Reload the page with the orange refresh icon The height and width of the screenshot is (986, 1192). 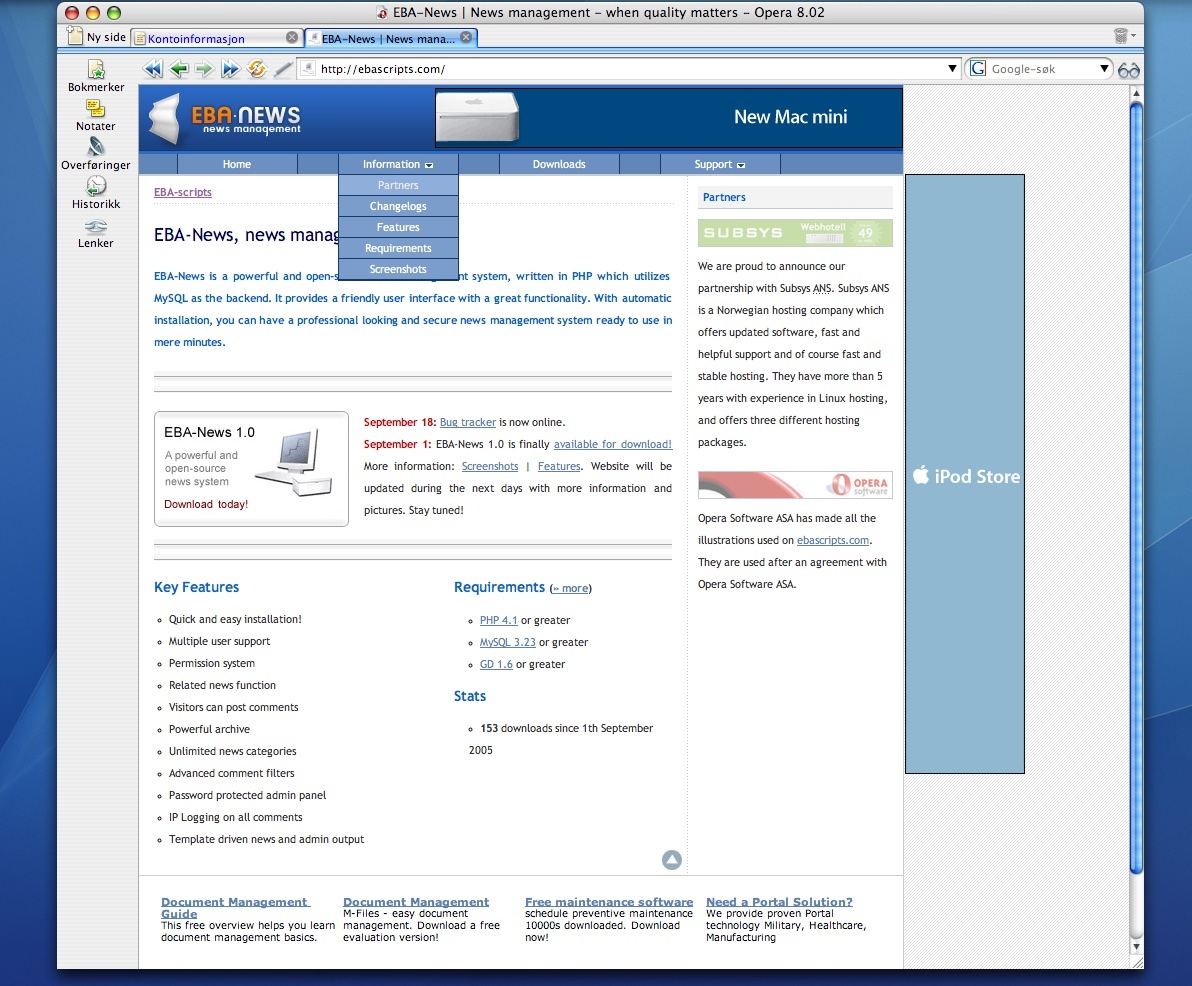(257, 69)
